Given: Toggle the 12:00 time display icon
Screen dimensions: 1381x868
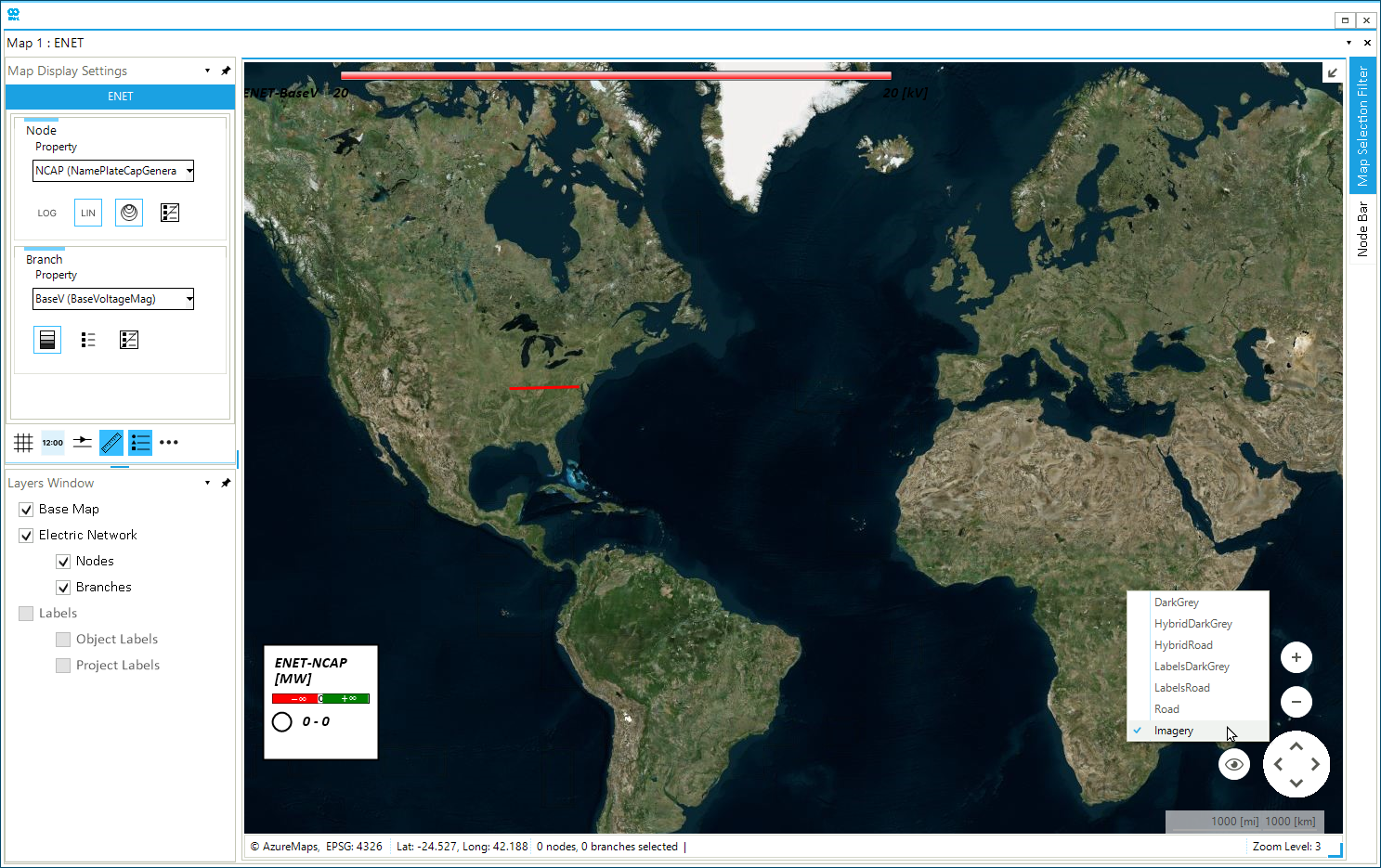Looking at the screenshot, I should pyautogui.click(x=53, y=443).
